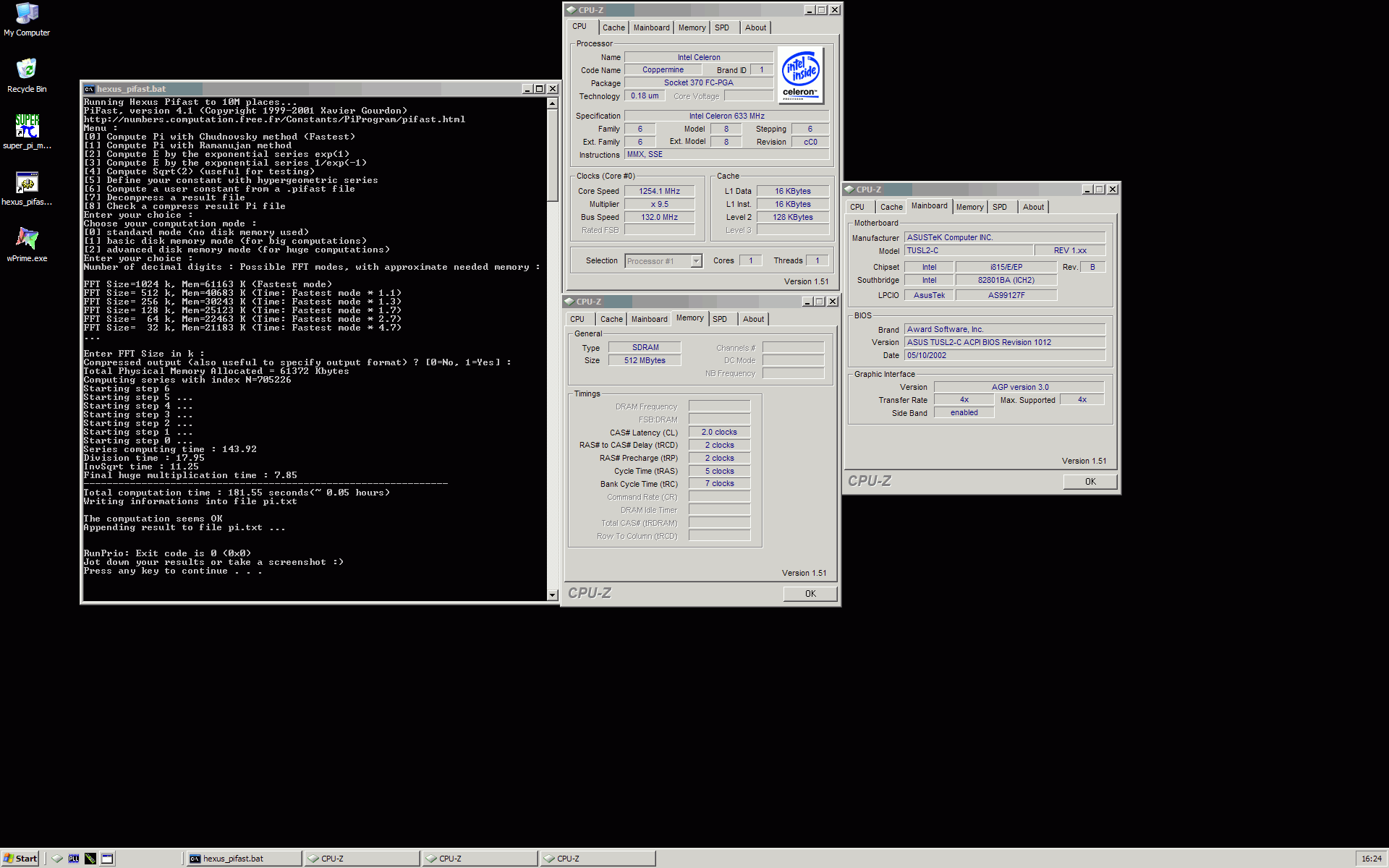Click OK in the Memory CPU-Z window
1389x868 pixels.
tap(810, 594)
